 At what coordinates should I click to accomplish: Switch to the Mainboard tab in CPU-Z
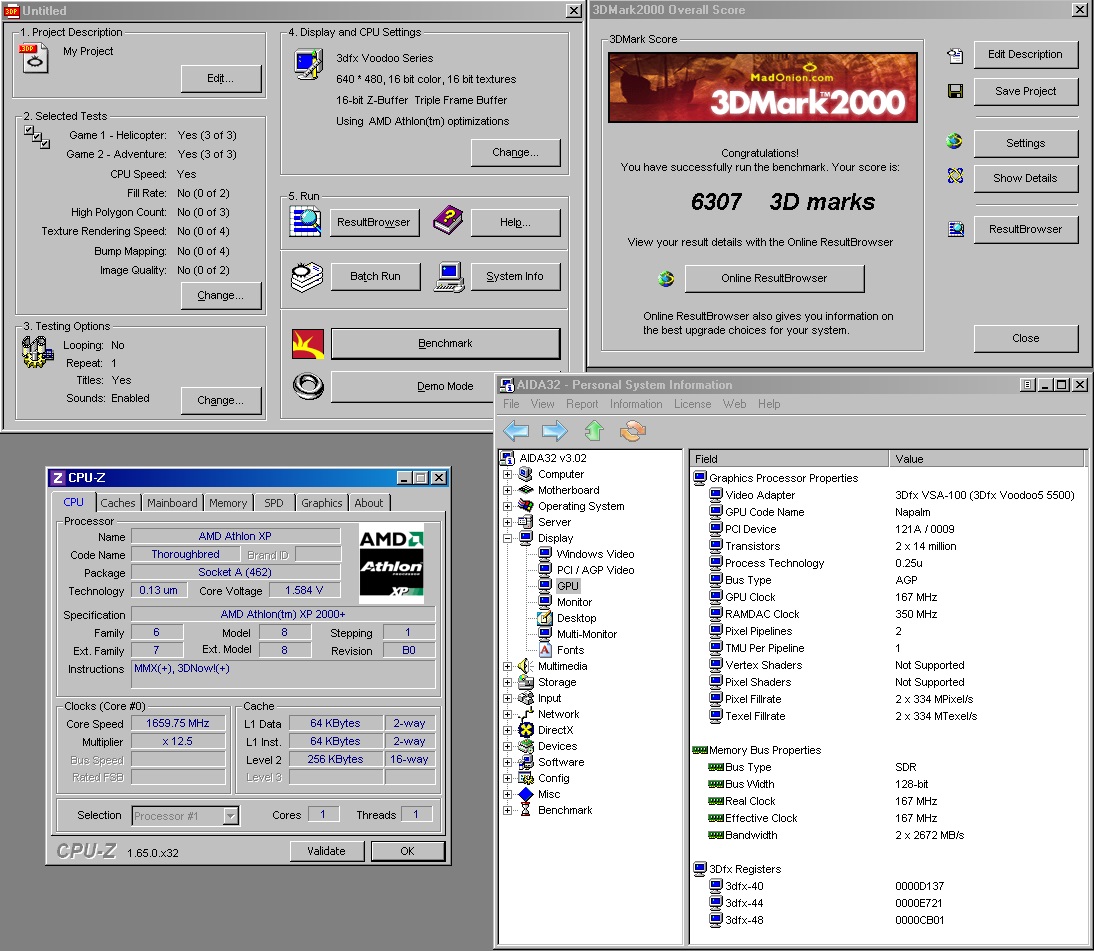(x=172, y=503)
